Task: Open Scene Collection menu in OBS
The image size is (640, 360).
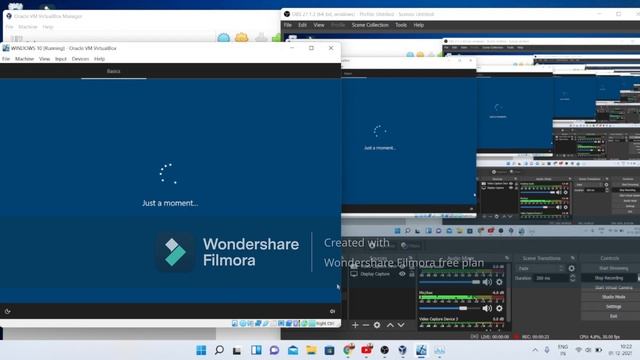Action: (x=370, y=25)
